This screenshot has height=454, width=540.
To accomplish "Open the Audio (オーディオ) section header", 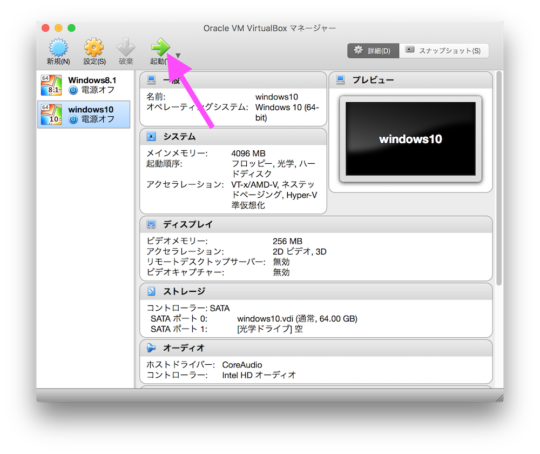I will pos(316,348).
